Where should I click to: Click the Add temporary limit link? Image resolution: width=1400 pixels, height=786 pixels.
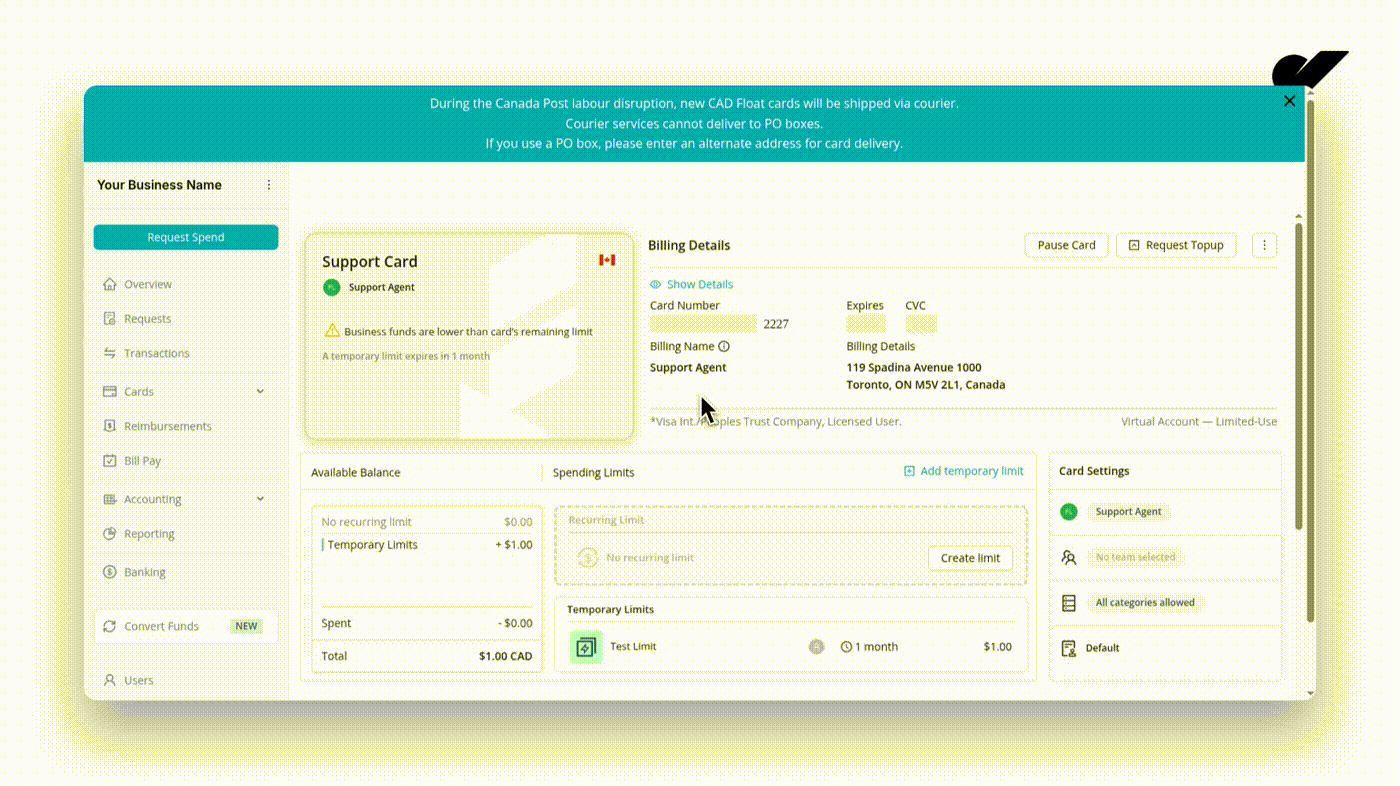963,471
